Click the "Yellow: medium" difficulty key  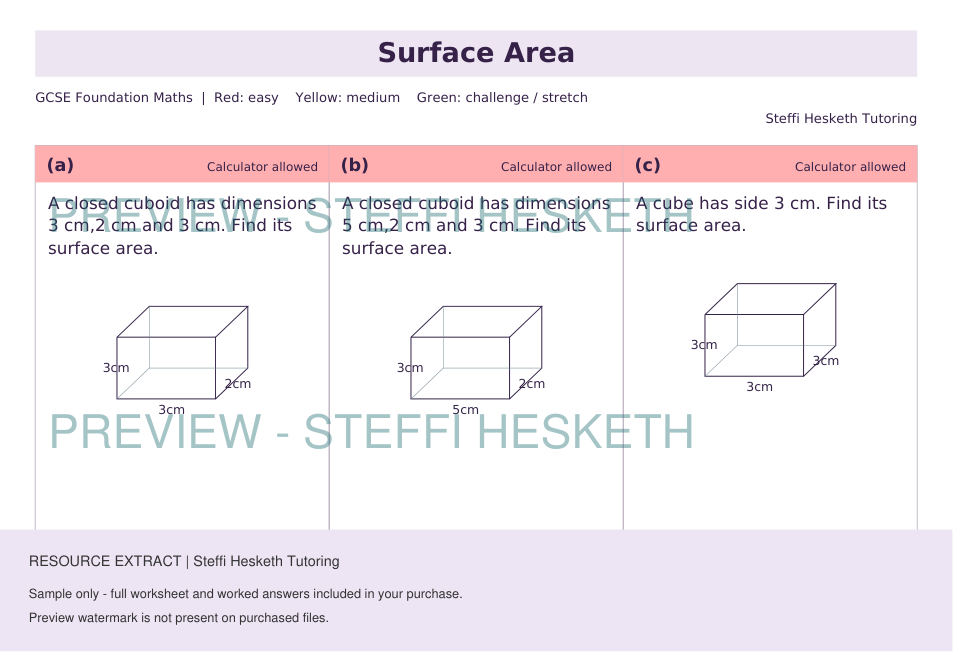coord(348,98)
